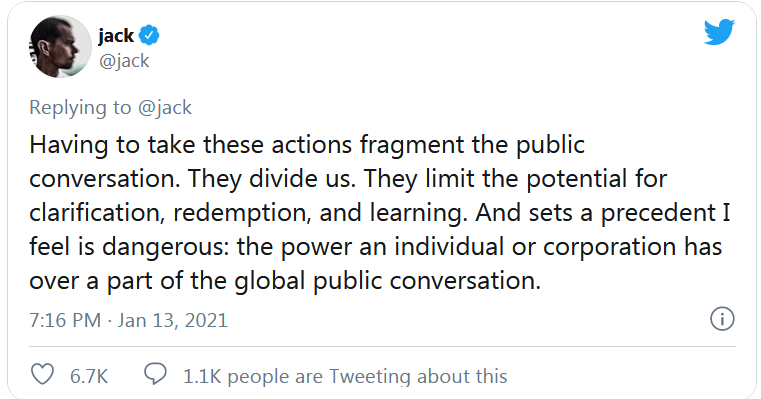Open 1.1K people are Tweeting about this

345,376
